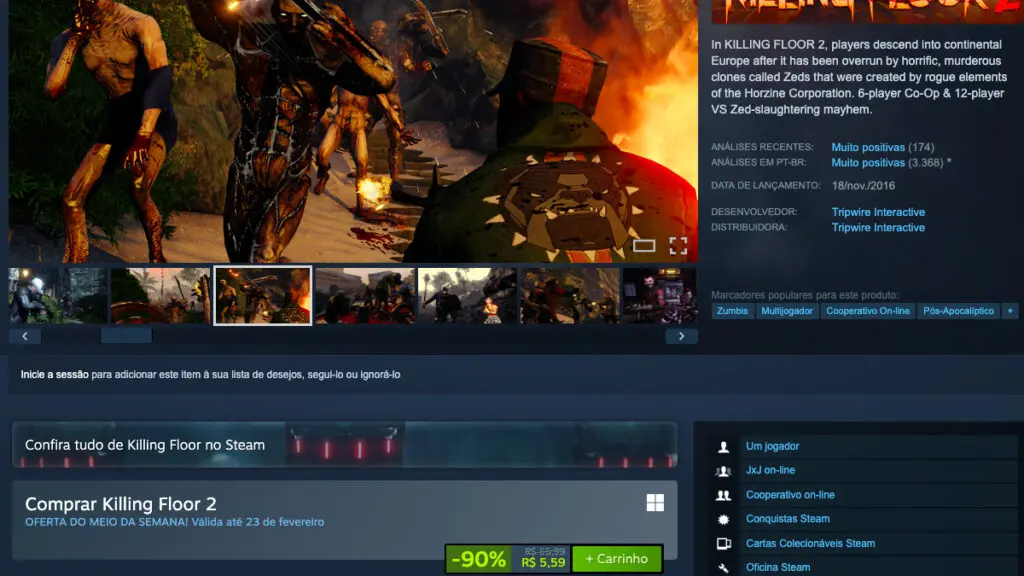Click the 'Cartas Colecionáveis Steam' cards icon
The width and height of the screenshot is (1024, 576).
[x=722, y=542]
